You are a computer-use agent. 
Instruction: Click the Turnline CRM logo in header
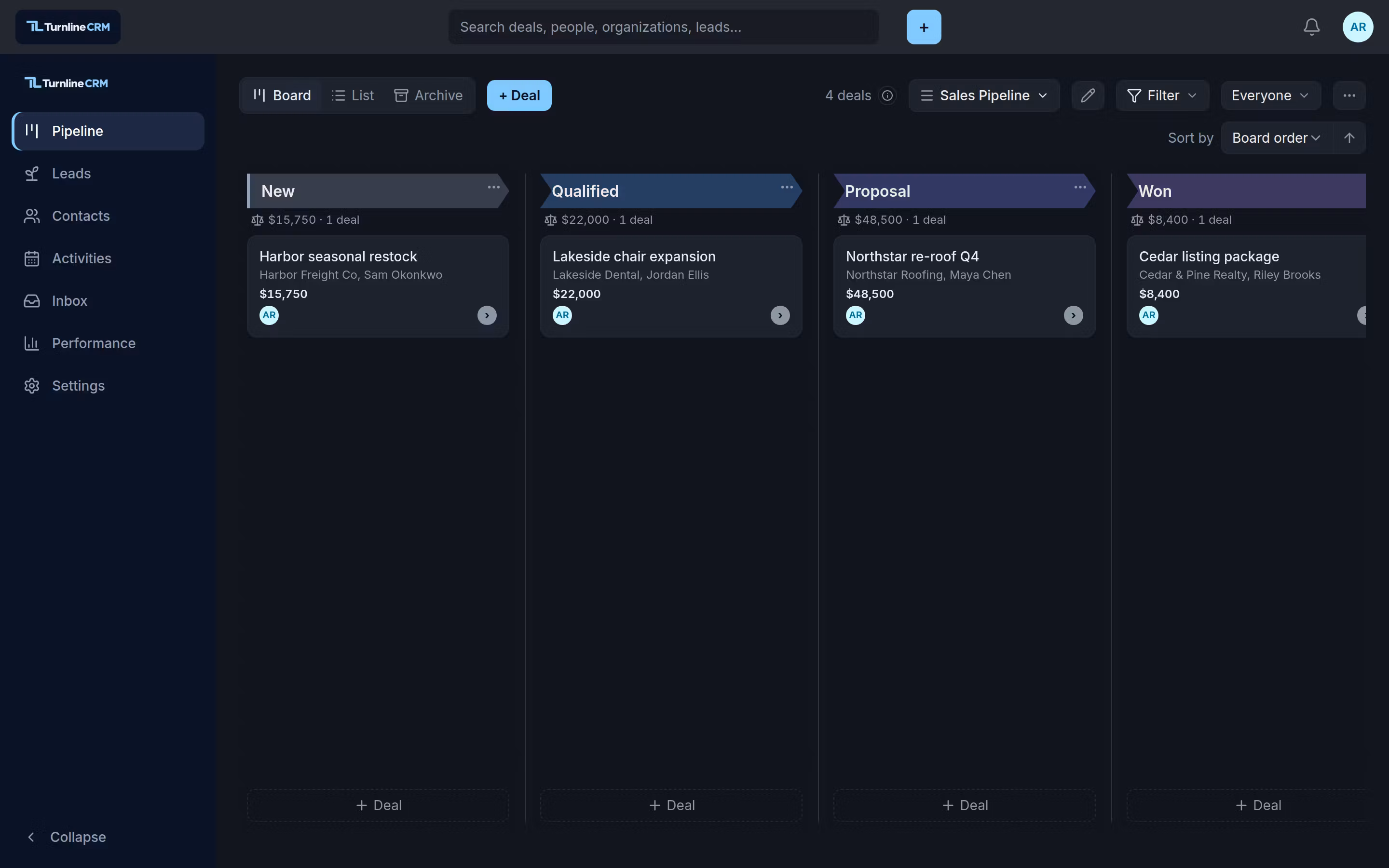coord(68,27)
